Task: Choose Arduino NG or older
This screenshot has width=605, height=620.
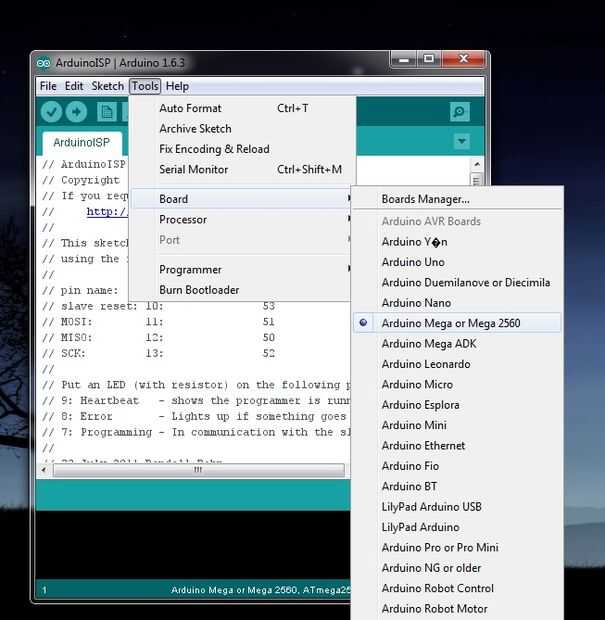Action: click(x=457, y=568)
